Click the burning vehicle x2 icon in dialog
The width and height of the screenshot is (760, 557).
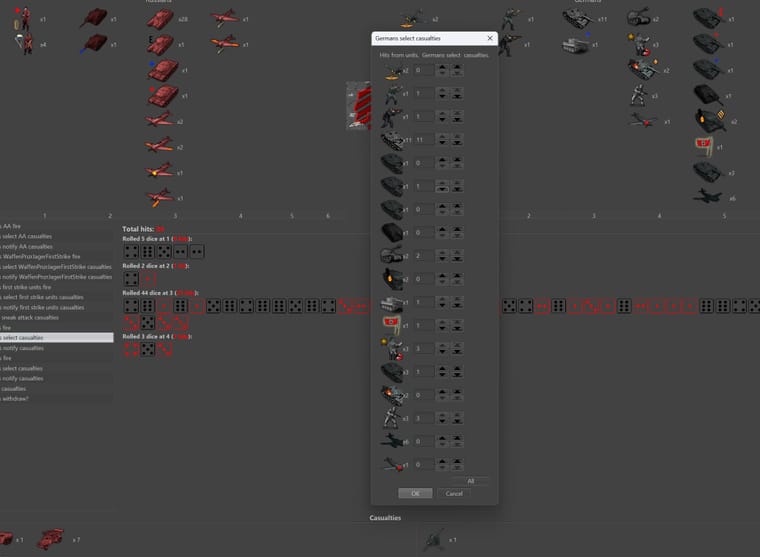click(x=394, y=395)
